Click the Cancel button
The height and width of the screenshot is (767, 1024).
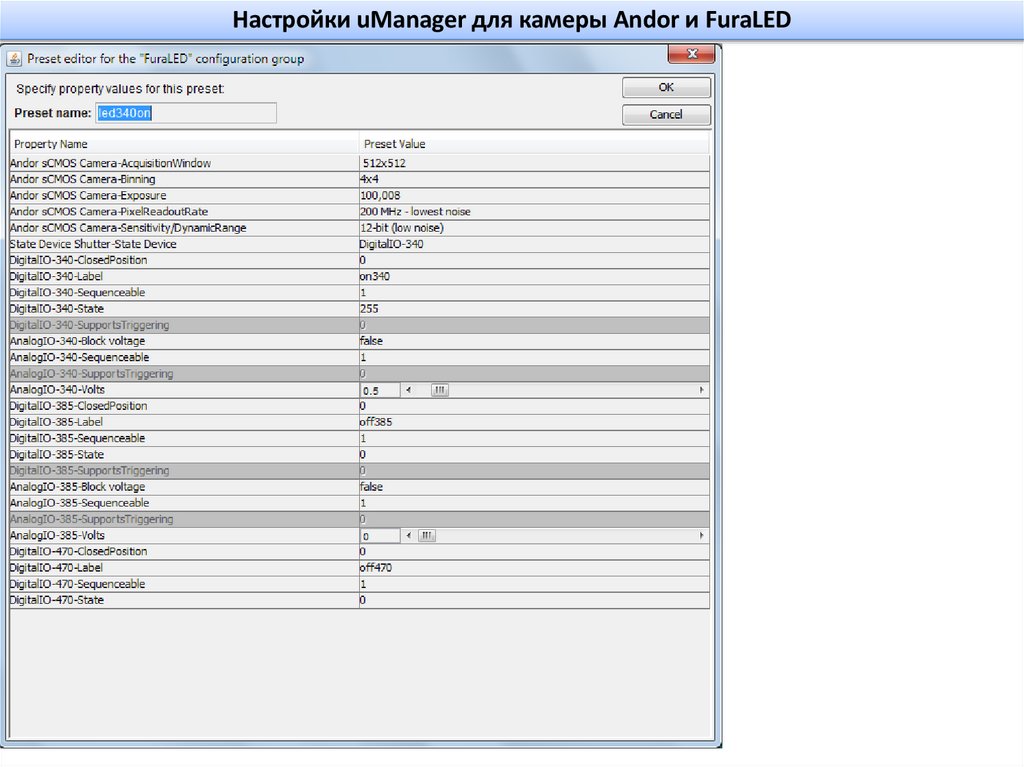(x=666, y=114)
